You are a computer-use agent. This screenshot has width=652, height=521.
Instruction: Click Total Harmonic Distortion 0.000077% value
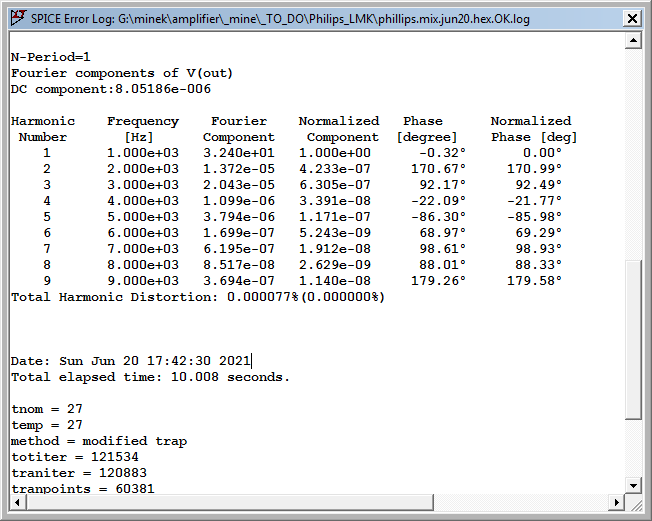263,297
